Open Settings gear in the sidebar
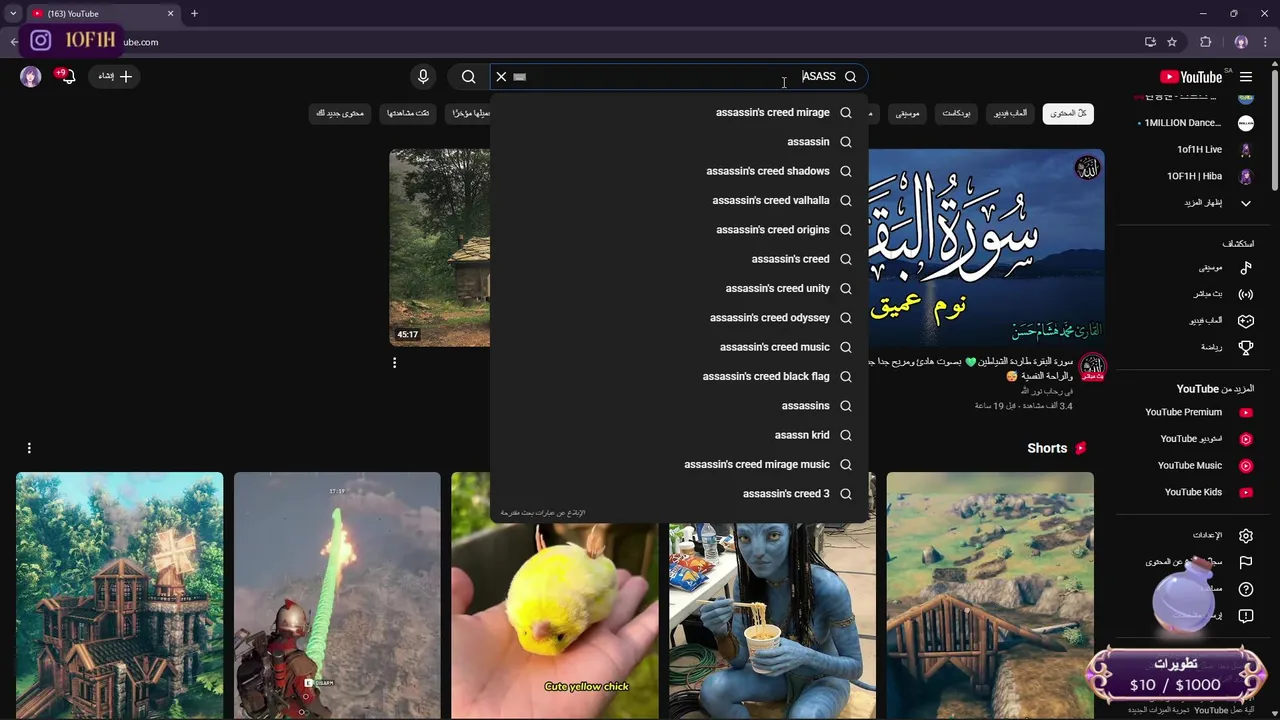This screenshot has width=1280, height=720. pyautogui.click(x=1246, y=536)
